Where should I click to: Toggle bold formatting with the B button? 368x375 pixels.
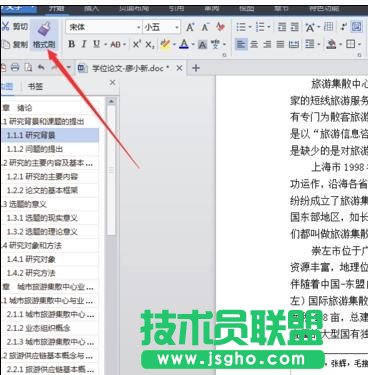click(71, 44)
